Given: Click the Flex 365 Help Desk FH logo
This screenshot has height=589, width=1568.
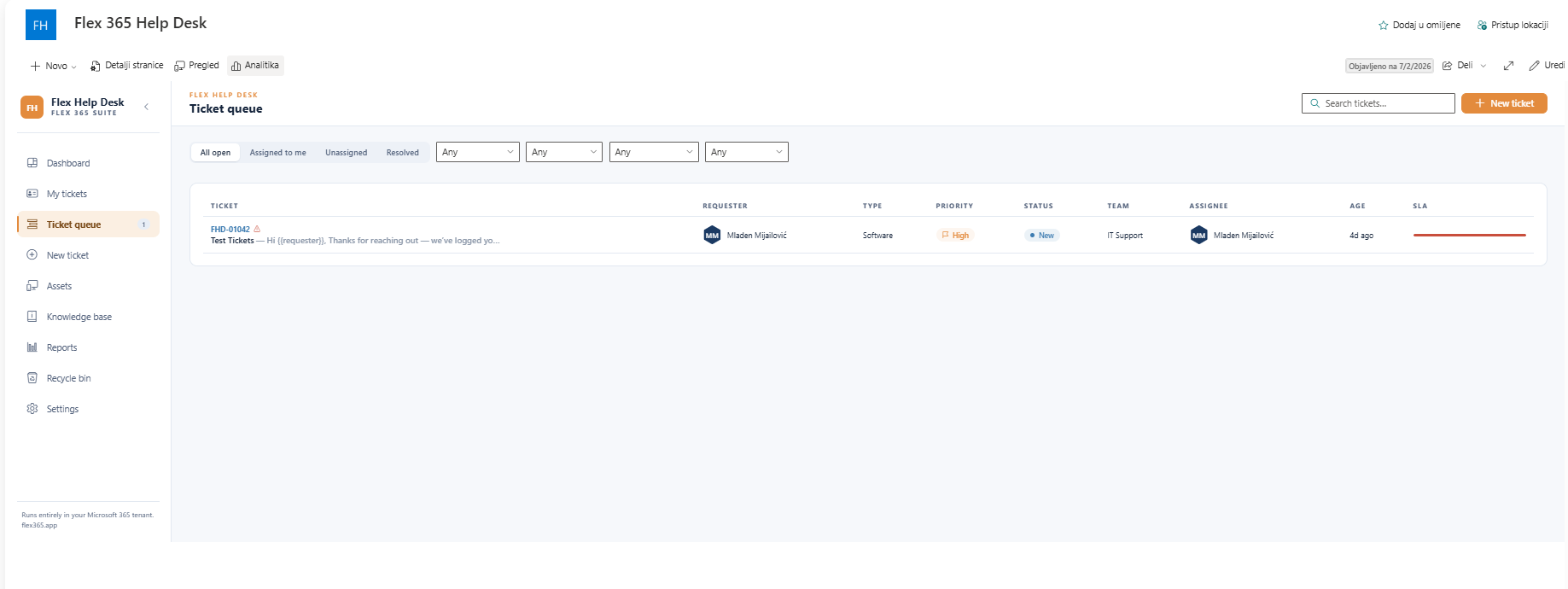Looking at the screenshot, I should tap(41, 25).
